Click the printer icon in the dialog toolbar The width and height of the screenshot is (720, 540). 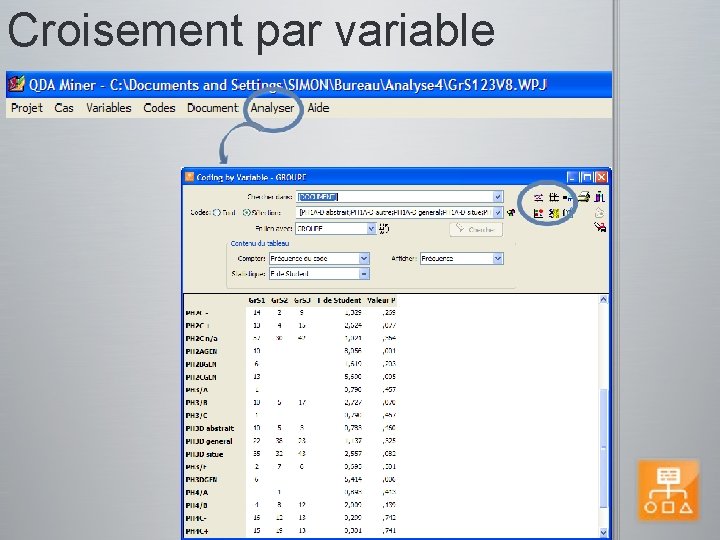pyautogui.click(x=584, y=197)
